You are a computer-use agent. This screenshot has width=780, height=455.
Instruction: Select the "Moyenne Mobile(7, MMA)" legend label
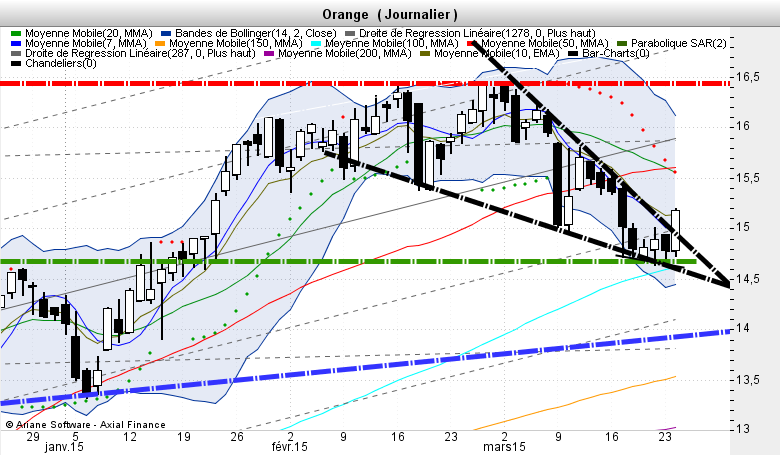click(x=86, y=43)
